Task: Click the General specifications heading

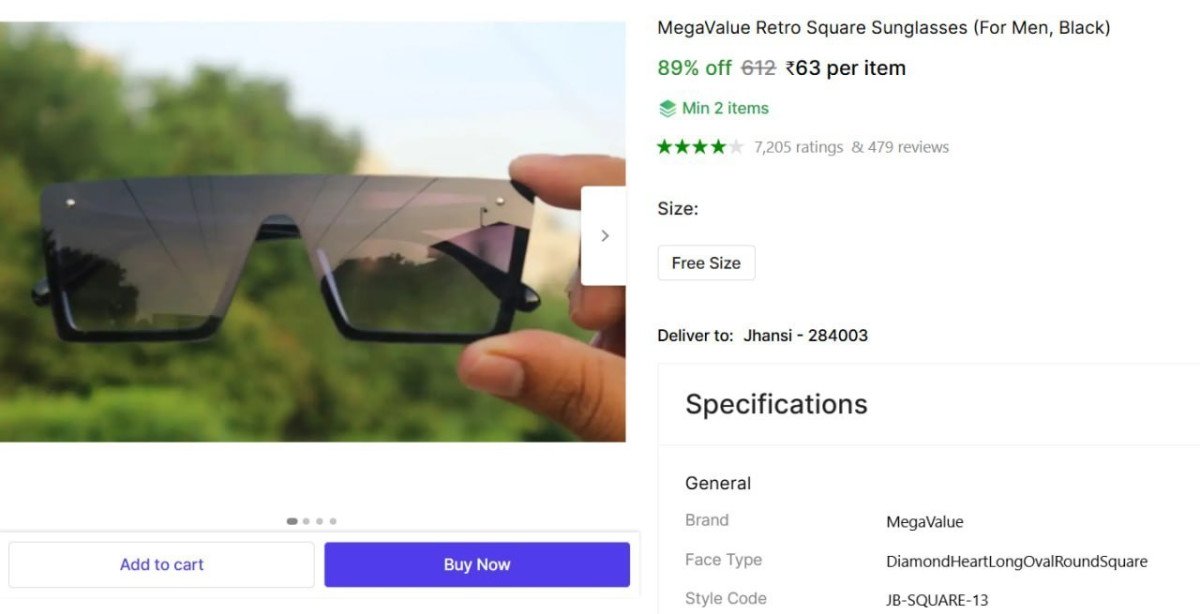Action: click(x=718, y=483)
